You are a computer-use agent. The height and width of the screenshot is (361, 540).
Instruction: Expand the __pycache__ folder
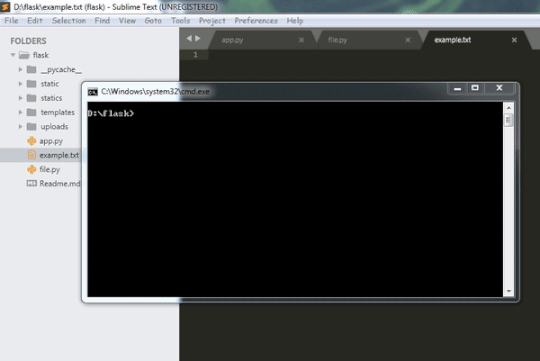click(20, 69)
